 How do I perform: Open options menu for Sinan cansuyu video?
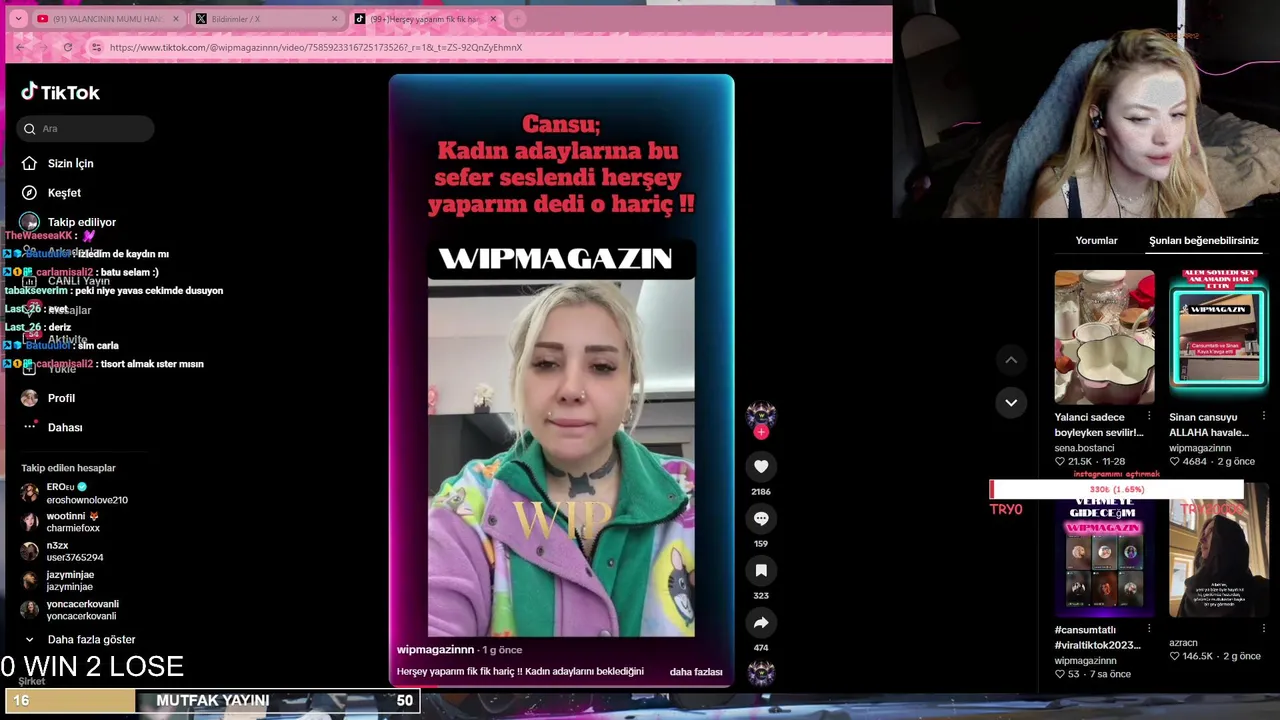pos(1263,416)
